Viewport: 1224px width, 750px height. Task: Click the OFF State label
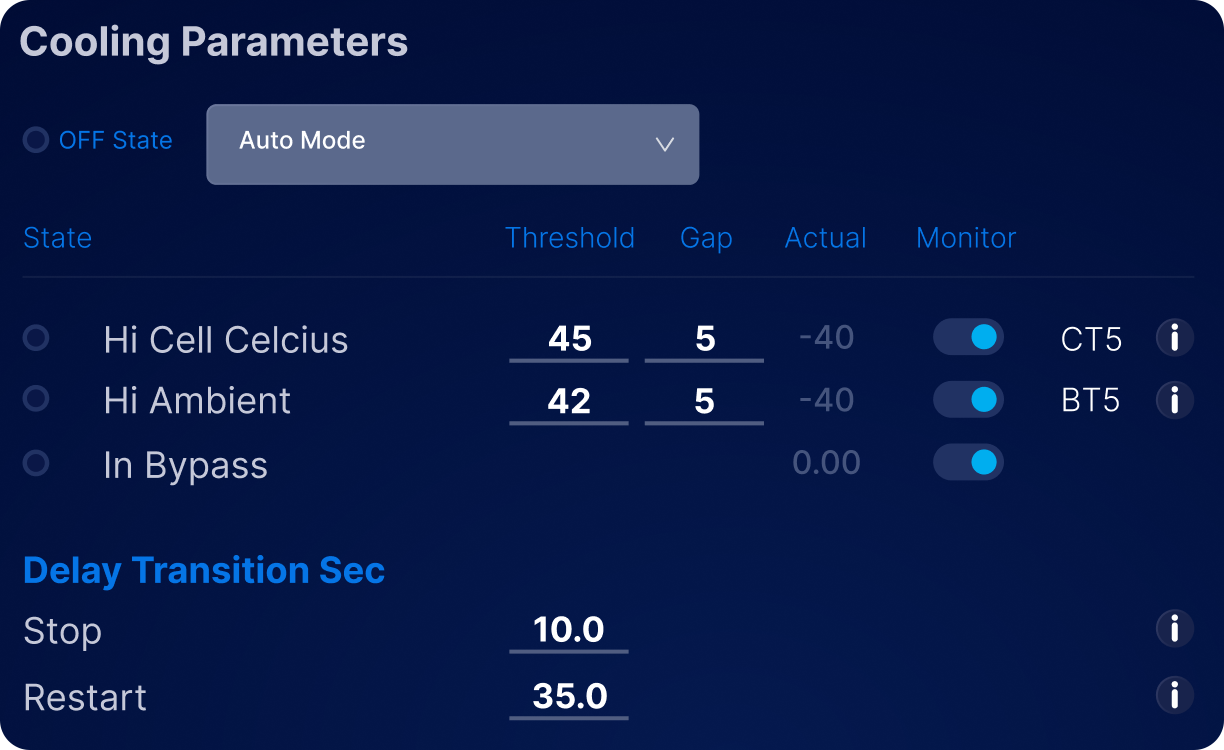115,140
